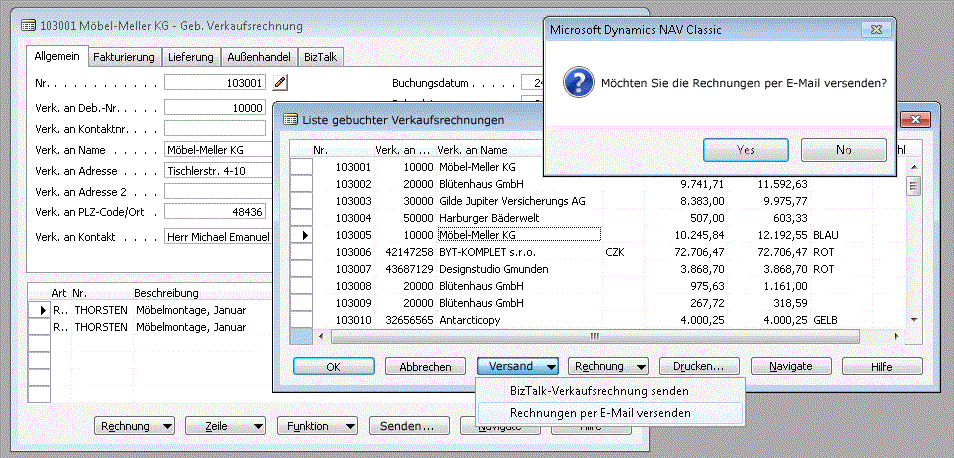The height and width of the screenshot is (458, 954).
Task: Open the Funktion dropdown button
Action: [x=317, y=426]
